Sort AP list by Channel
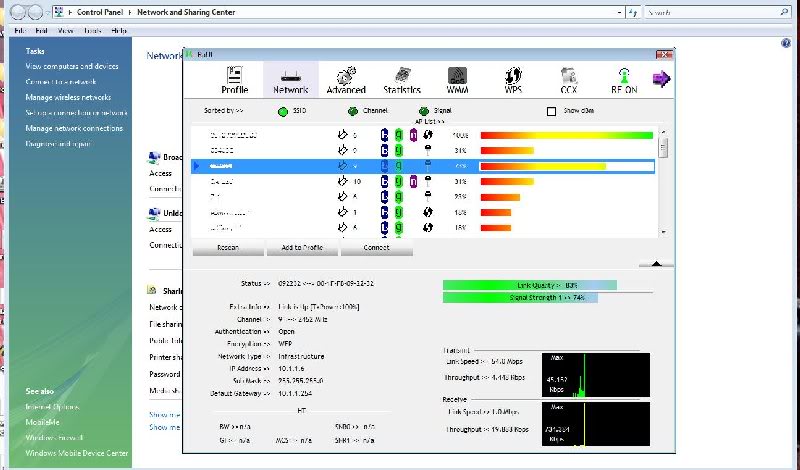Image resolution: width=800 pixels, height=470 pixels. point(353,111)
